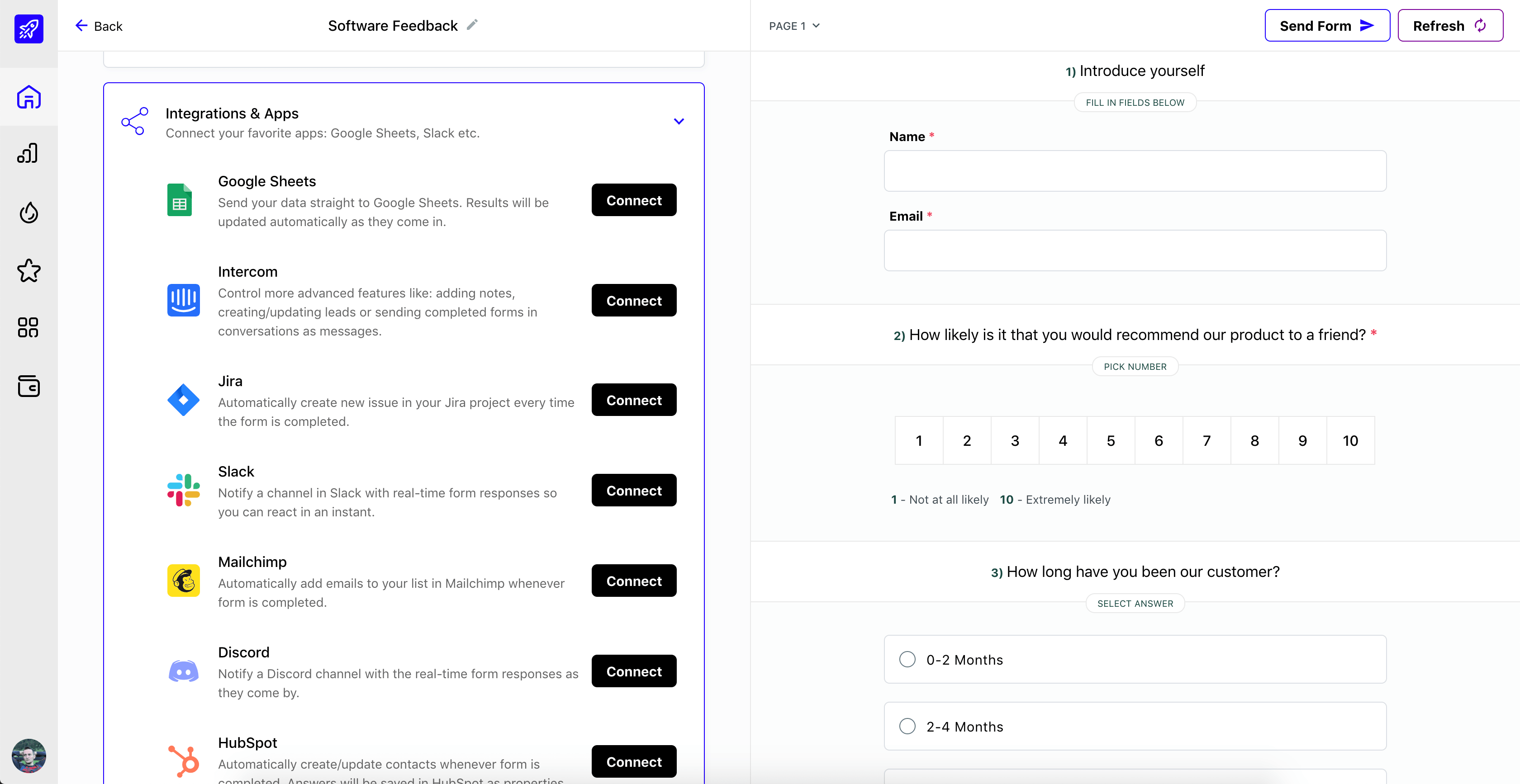Click the Slack integration icon

pyautogui.click(x=183, y=490)
